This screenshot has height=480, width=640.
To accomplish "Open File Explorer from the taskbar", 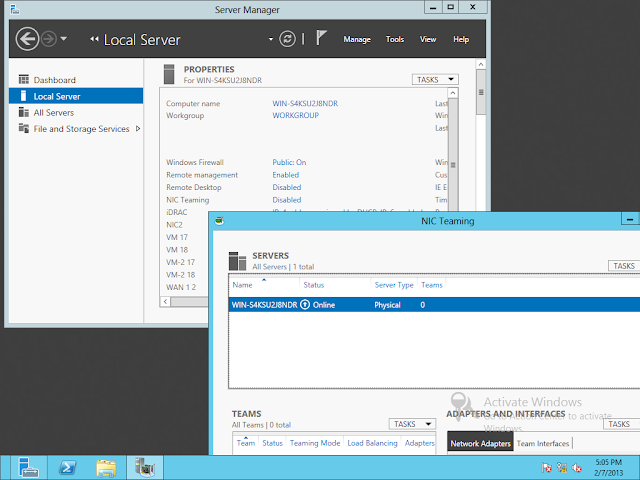I will tap(106, 468).
